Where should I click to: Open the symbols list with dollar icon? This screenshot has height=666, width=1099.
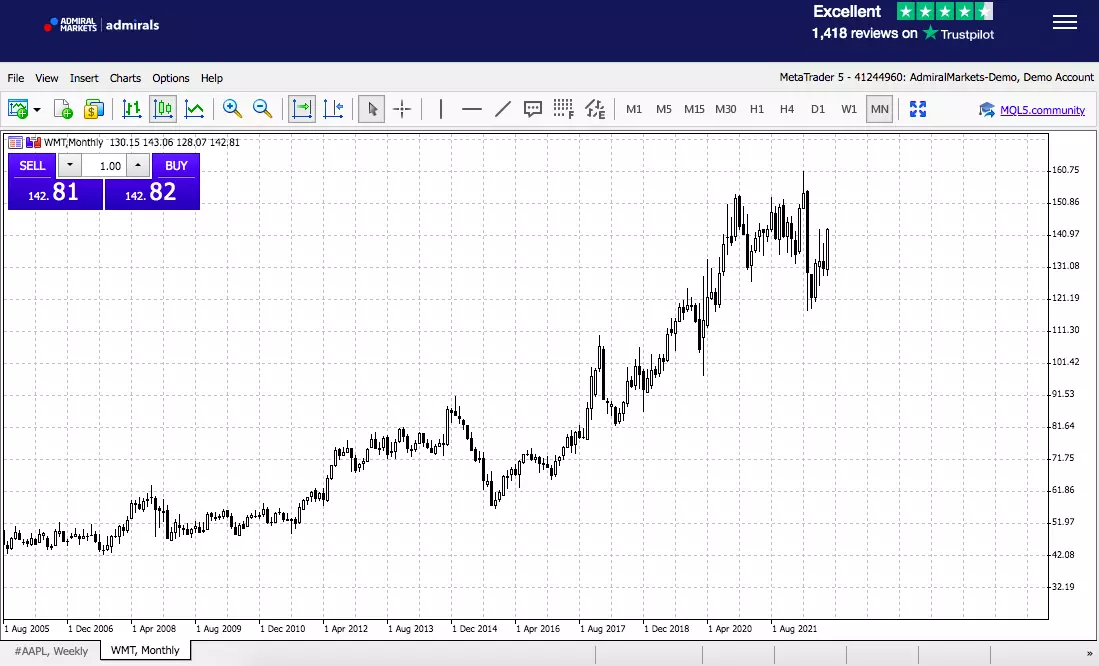(x=94, y=109)
